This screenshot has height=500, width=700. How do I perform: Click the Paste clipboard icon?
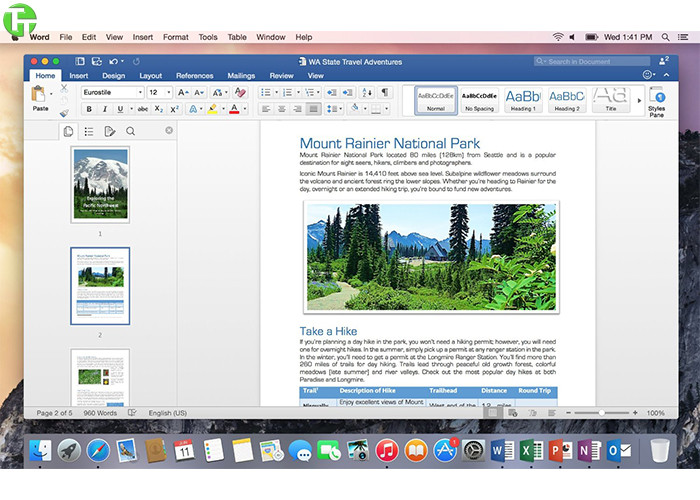40,95
